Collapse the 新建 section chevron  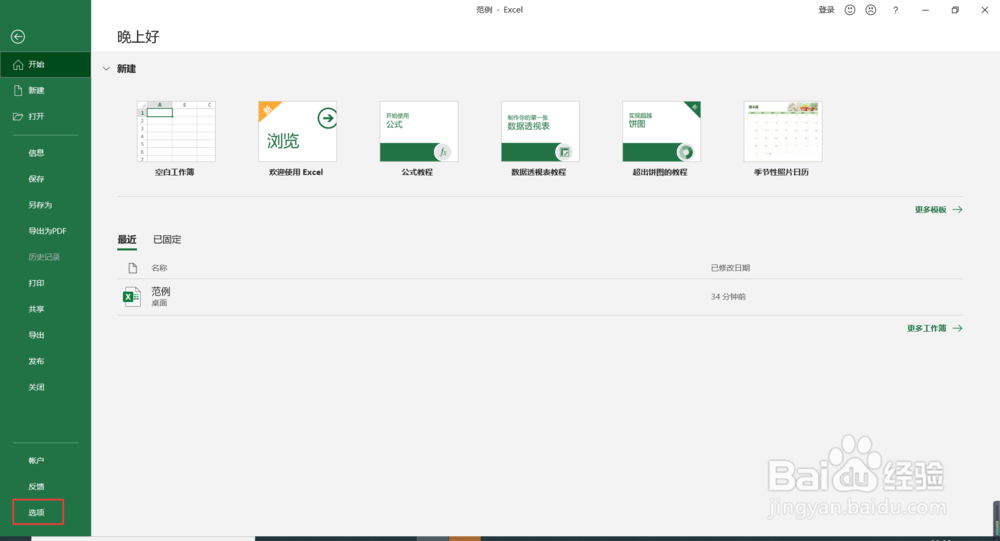pos(106,69)
